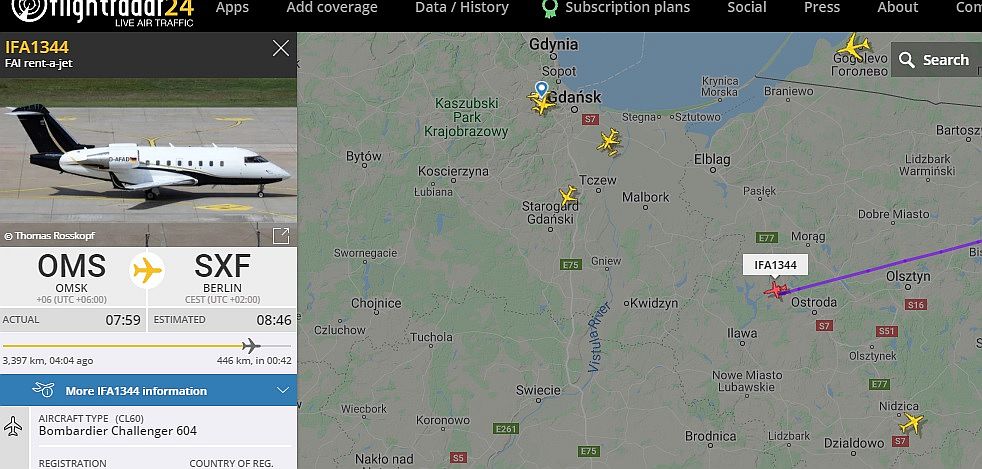Click the Flightradar24 logo
This screenshot has height=469, width=982.
(103, 12)
